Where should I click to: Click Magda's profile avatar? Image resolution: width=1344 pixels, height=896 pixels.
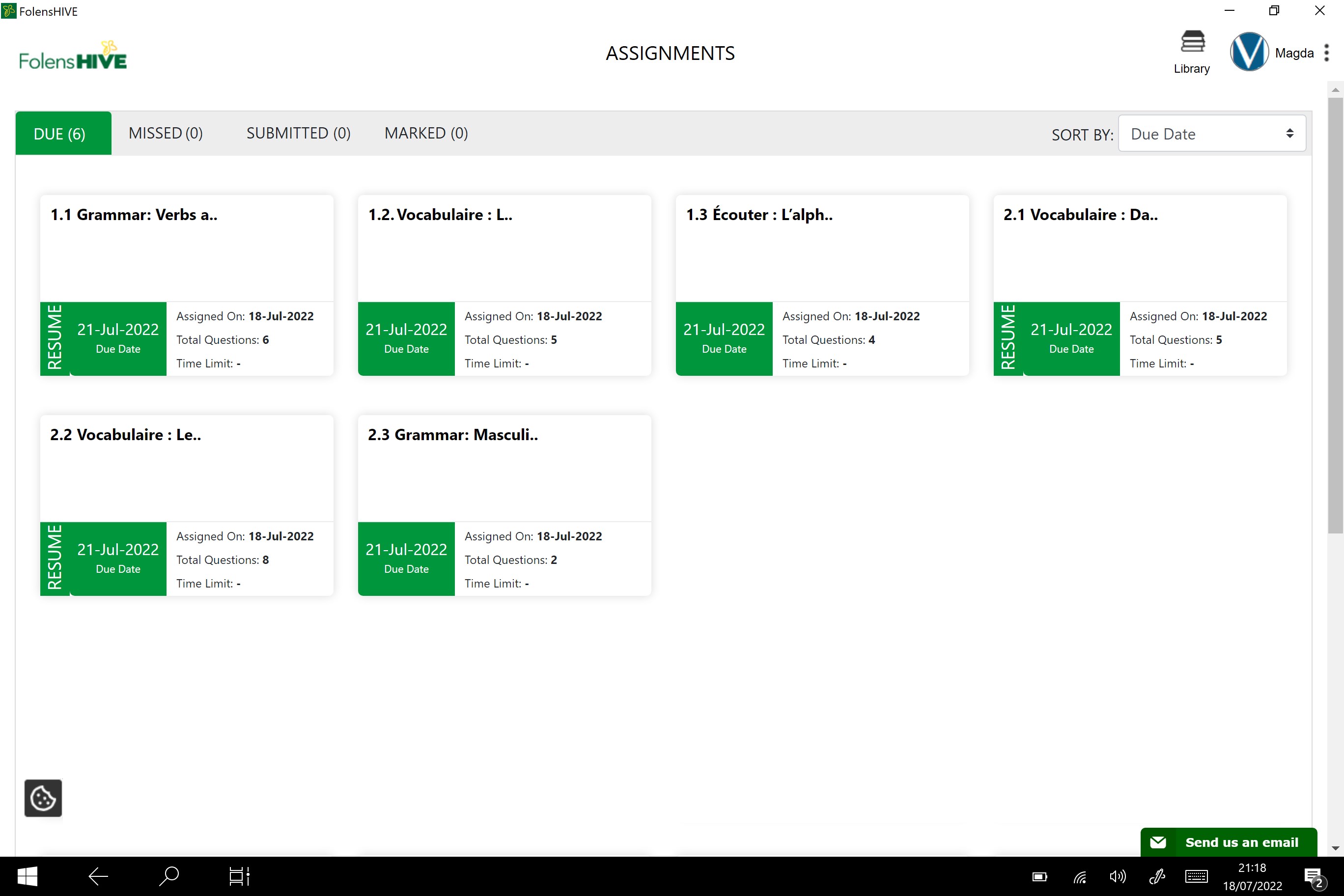(x=1249, y=53)
